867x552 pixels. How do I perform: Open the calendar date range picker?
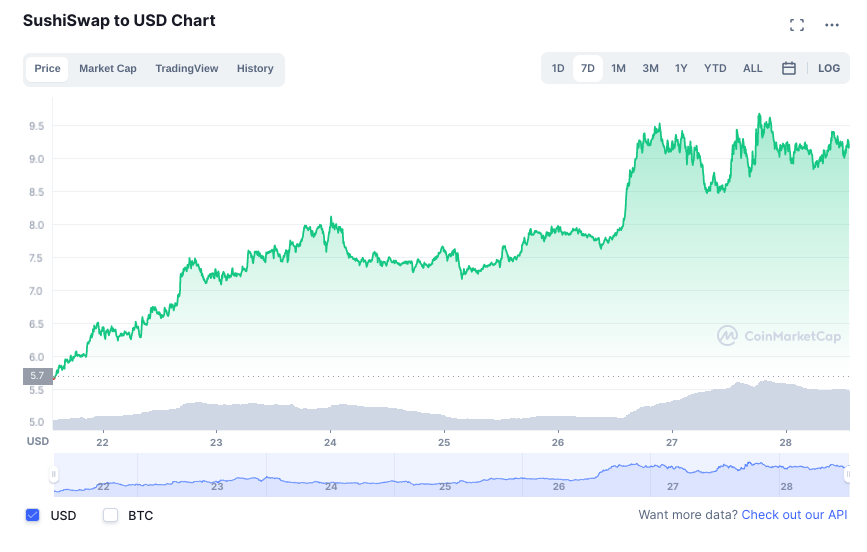788,68
